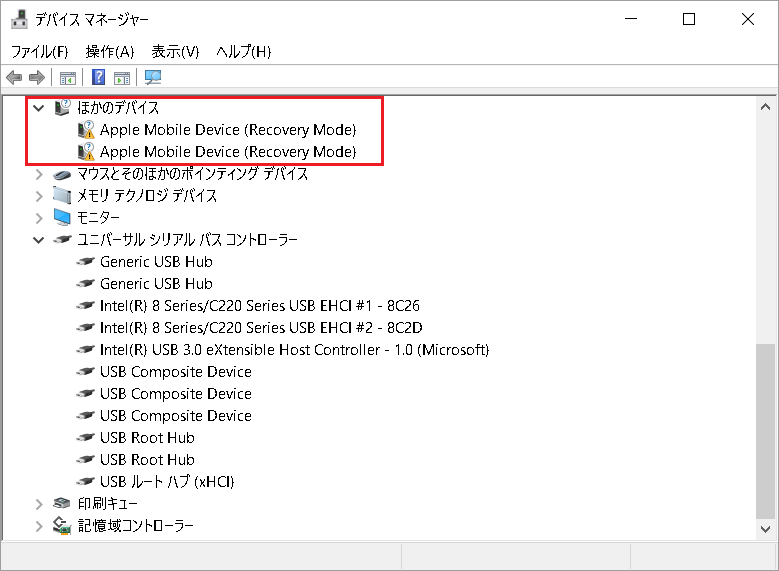
Task: Select the ほかのデバイス label
Action: 118,108
